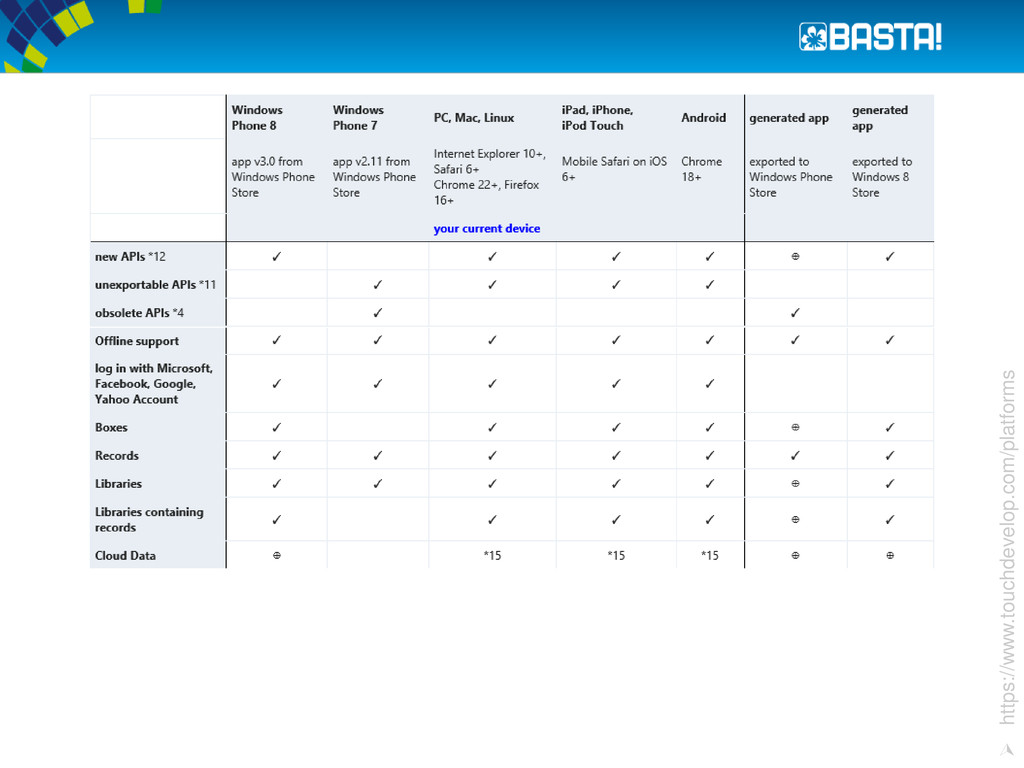
Task: Click the touchdevelop.com/platforms URL text
Action: click(x=1008, y=547)
